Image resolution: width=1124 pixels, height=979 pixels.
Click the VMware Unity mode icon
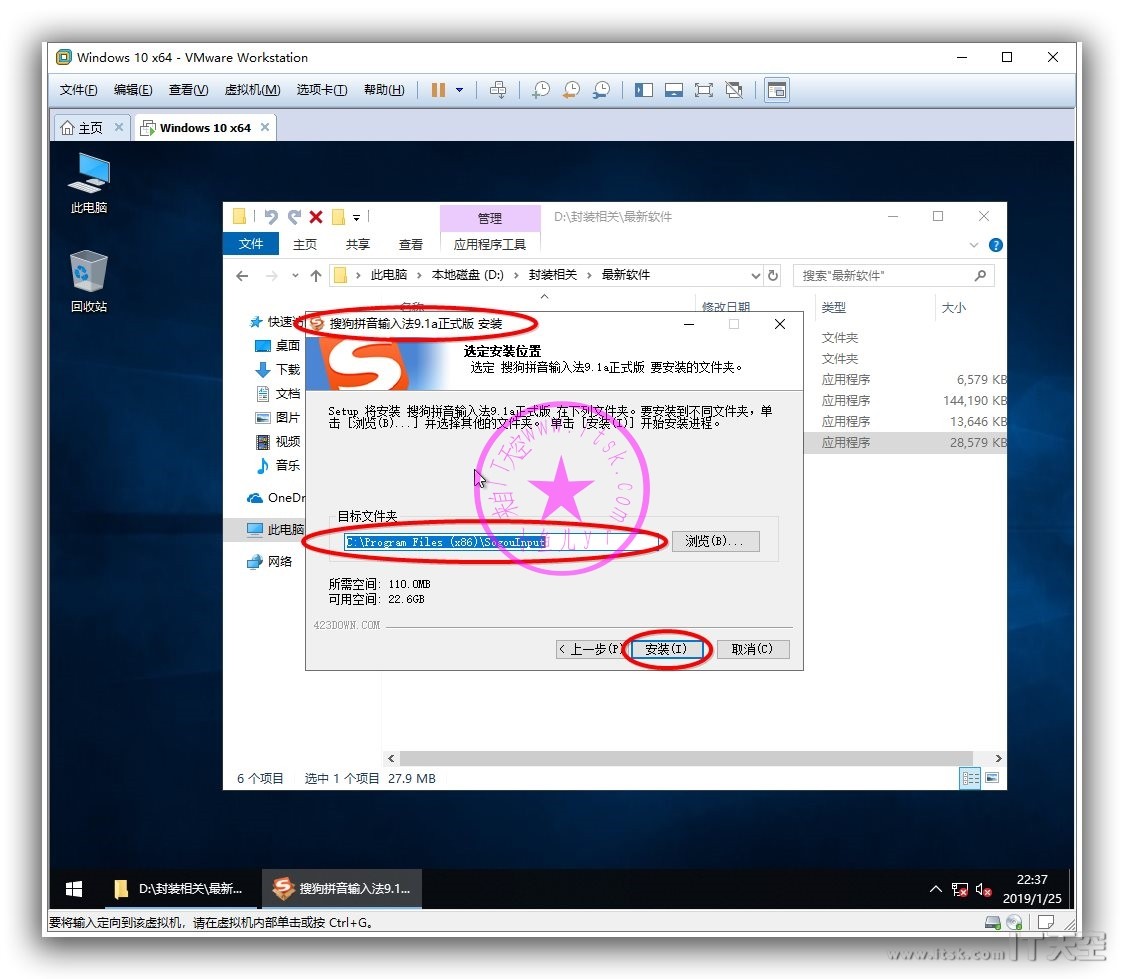[x=734, y=90]
